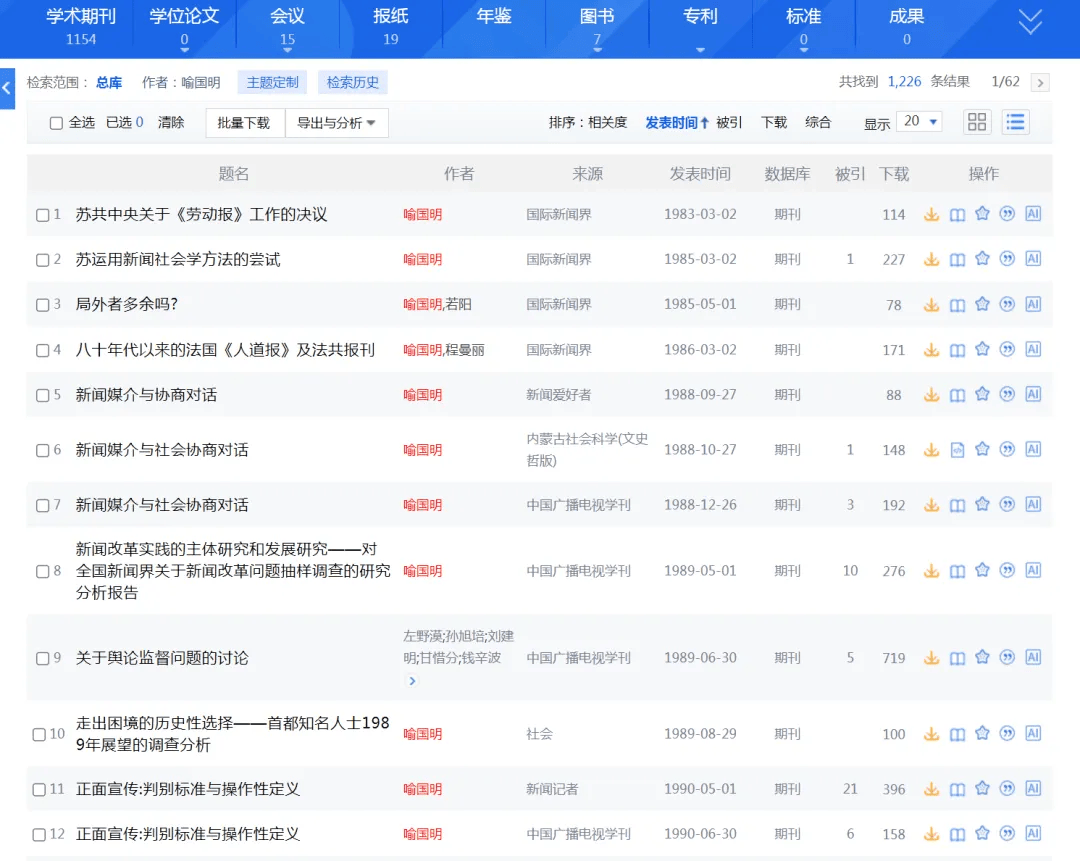Tick the checkbox for result 8

pyautogui.click(x=43, y=571)
